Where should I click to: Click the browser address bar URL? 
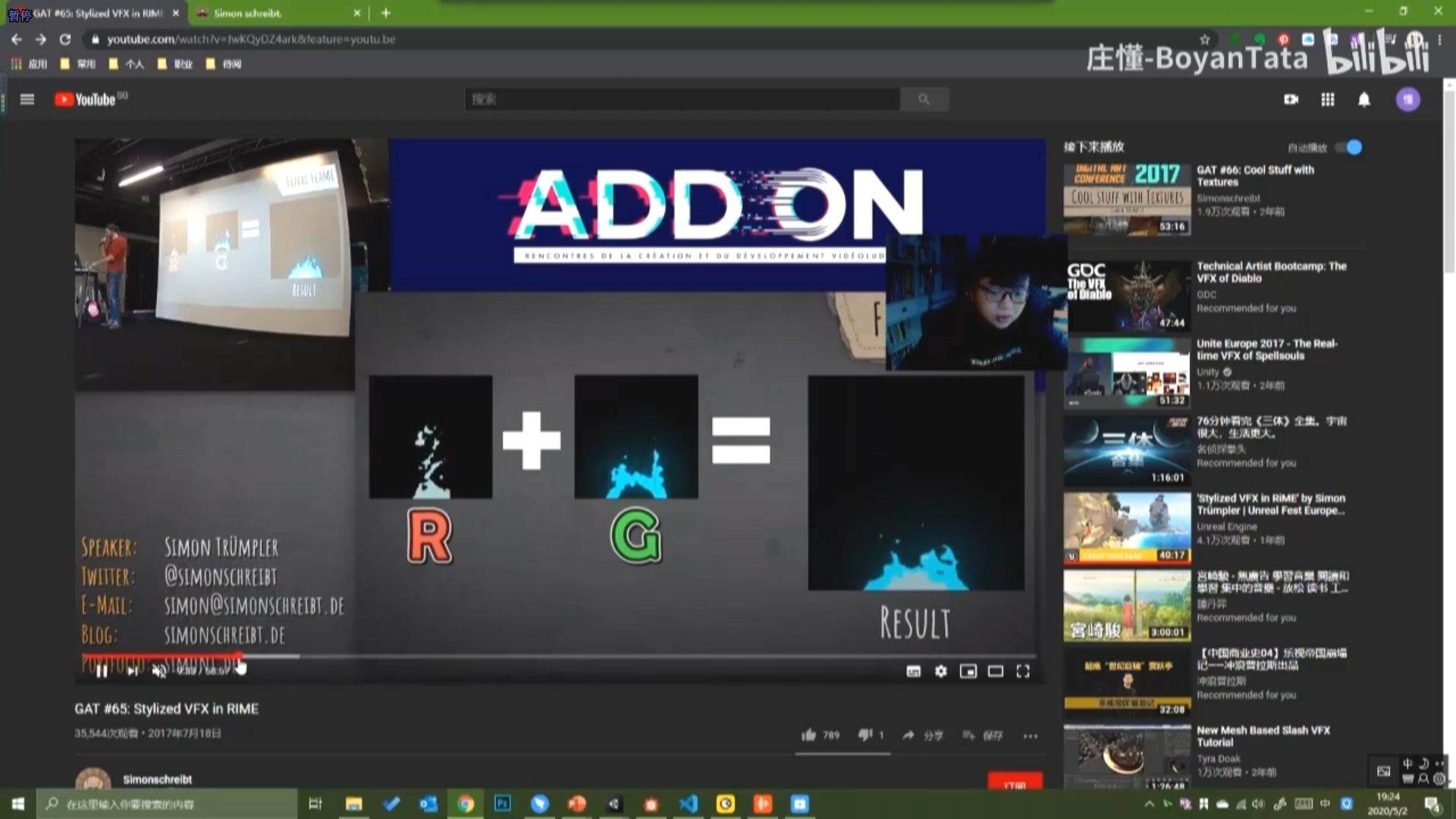coord(251,39)
